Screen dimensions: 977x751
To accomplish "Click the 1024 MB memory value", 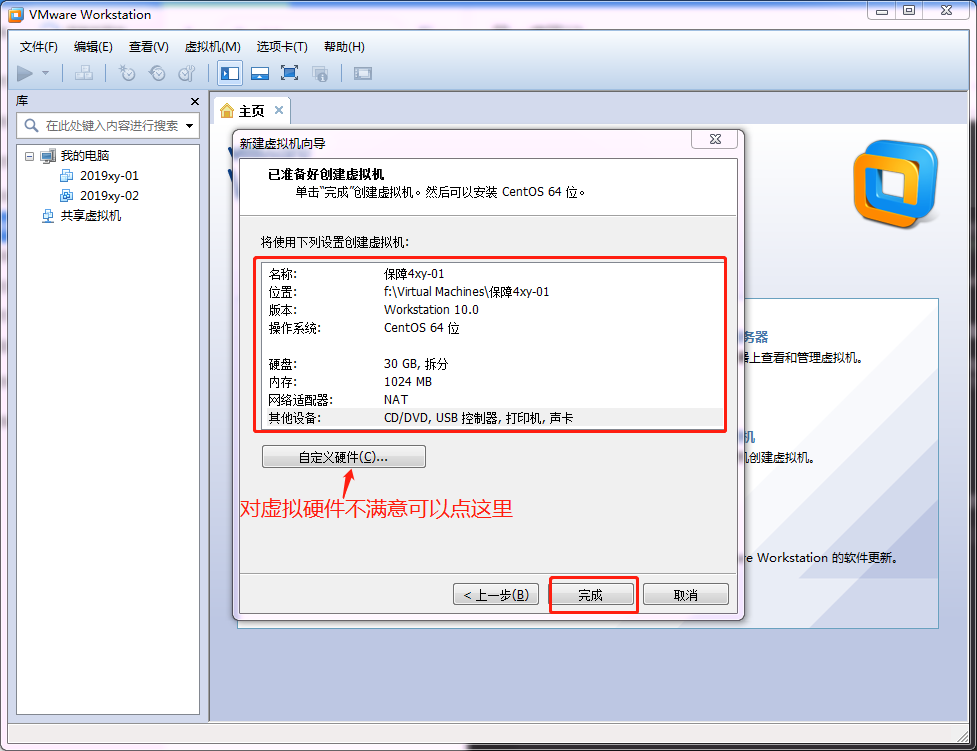I will click(407, 381).
